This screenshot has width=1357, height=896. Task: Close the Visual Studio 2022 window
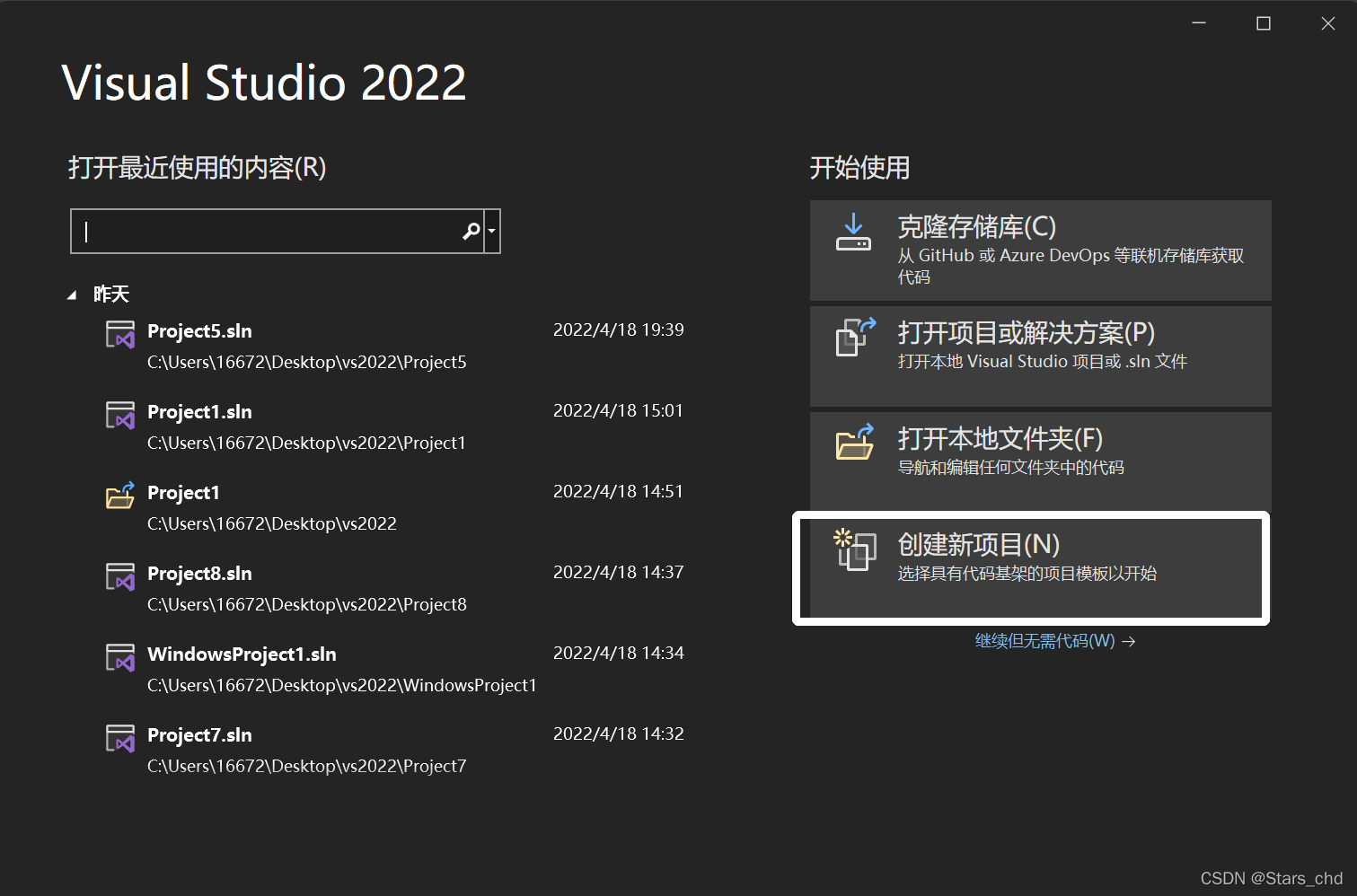[1328, 23]
